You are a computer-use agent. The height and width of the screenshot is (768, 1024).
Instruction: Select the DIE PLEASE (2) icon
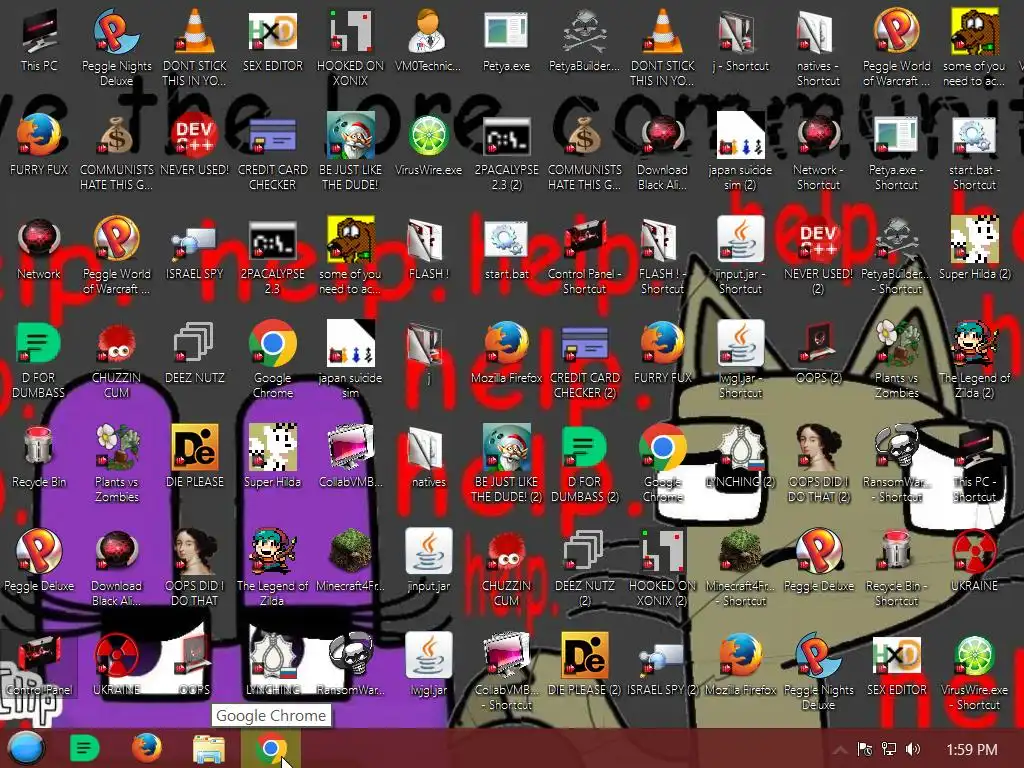584,664
